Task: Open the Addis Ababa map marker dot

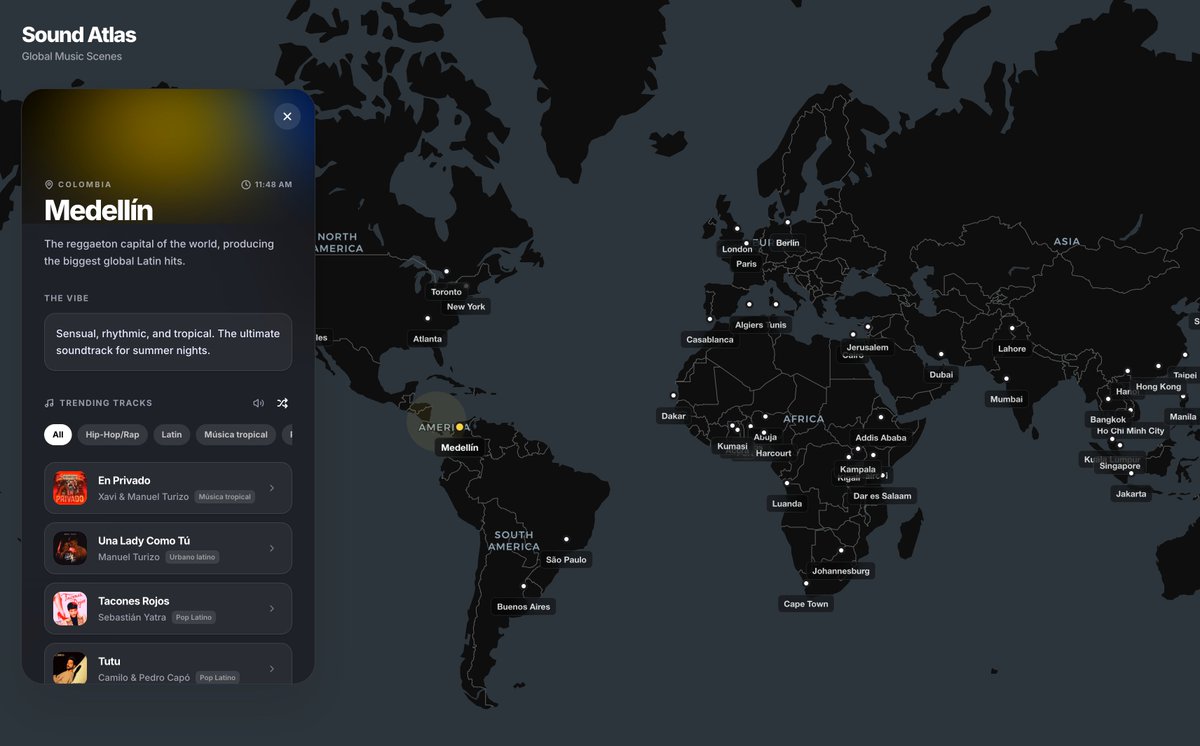Action: pyautogui.click(x=881, y=417)
